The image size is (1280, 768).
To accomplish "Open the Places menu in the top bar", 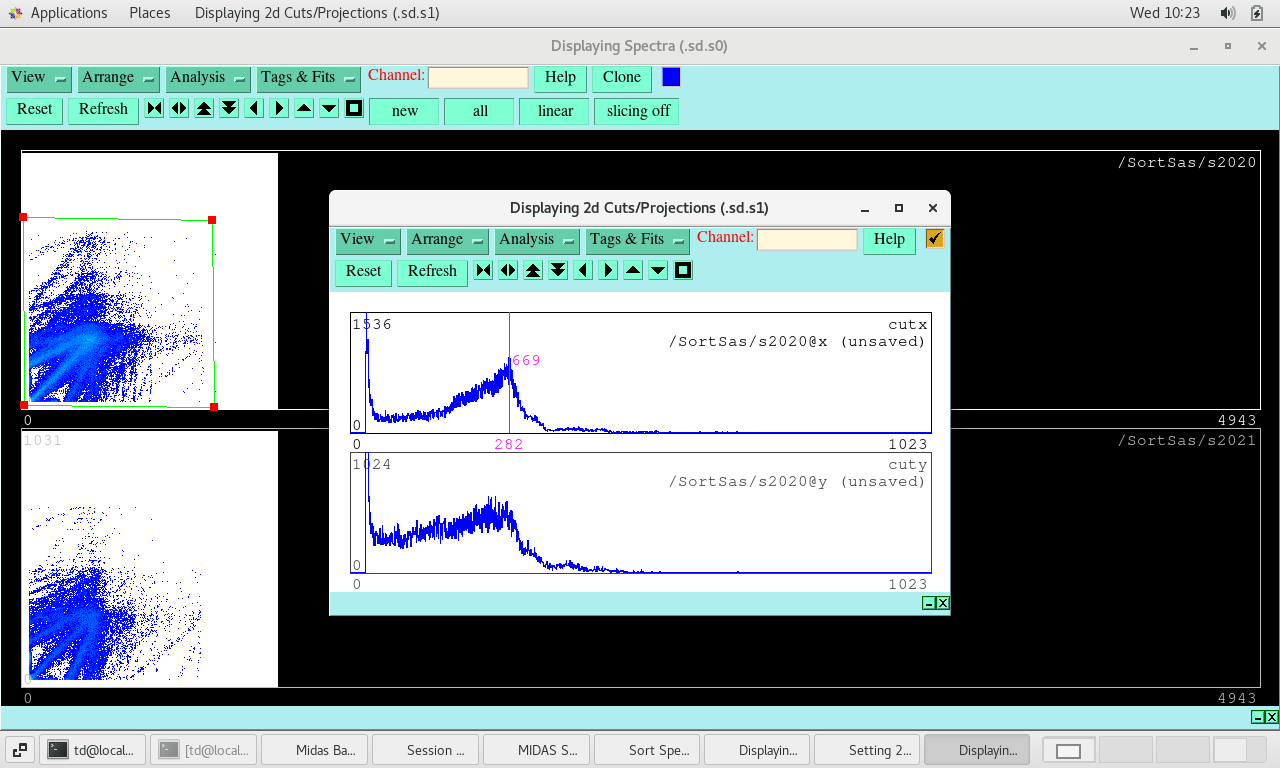I will [149, 13].
